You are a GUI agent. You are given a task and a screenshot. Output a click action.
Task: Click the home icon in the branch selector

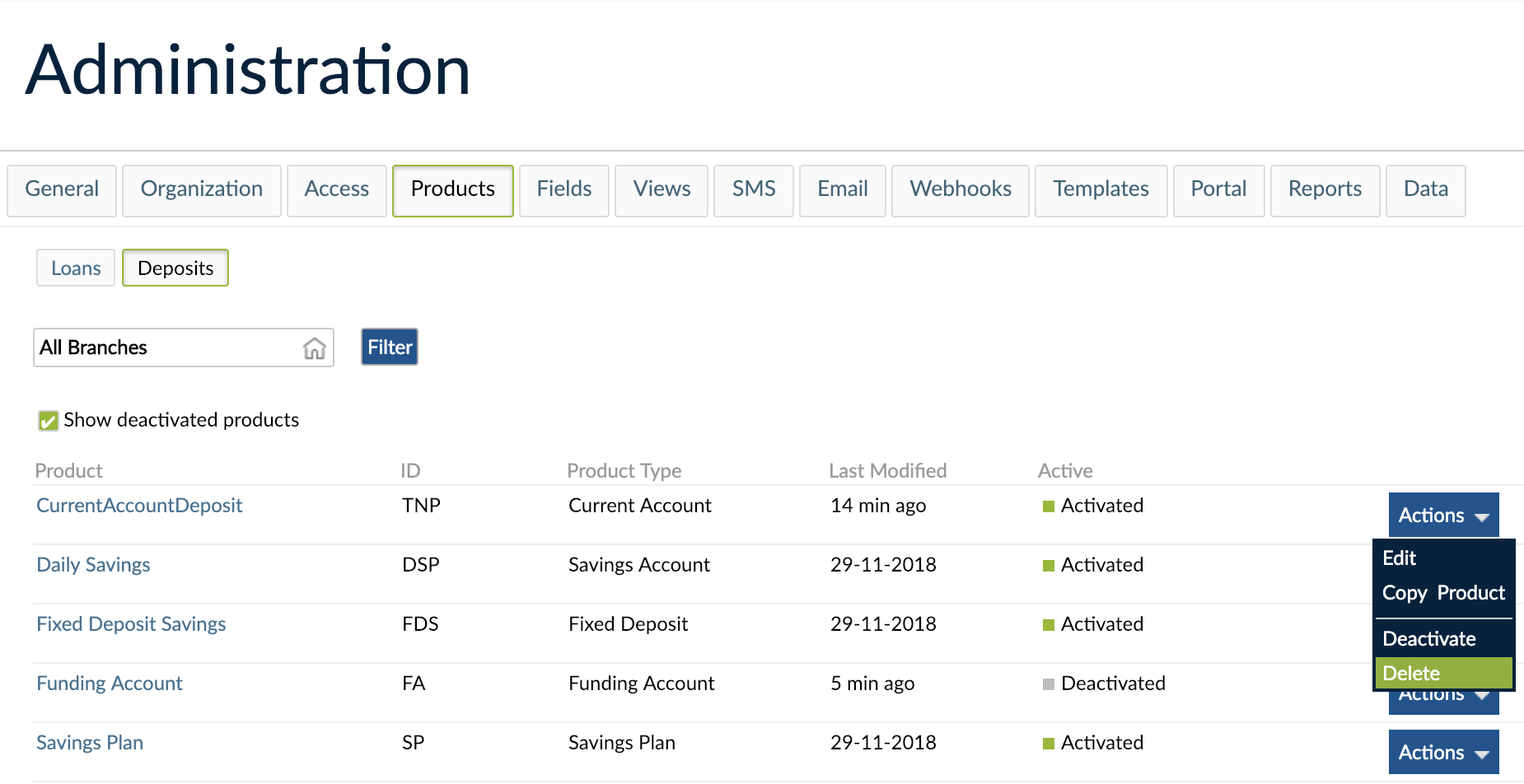point(315,349)
